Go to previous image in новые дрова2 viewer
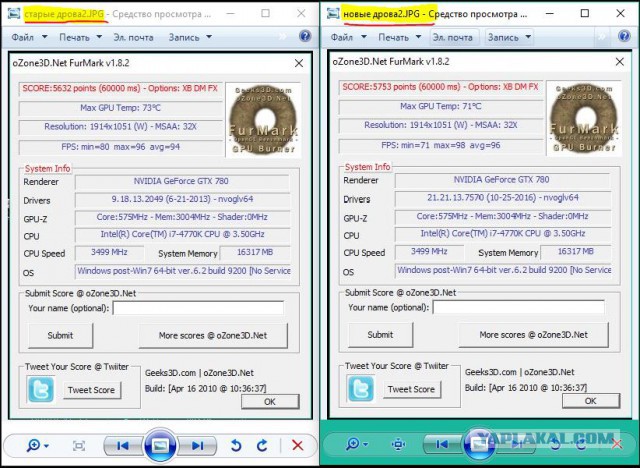This screenshot has height=468, width=640. click(442, 444)
